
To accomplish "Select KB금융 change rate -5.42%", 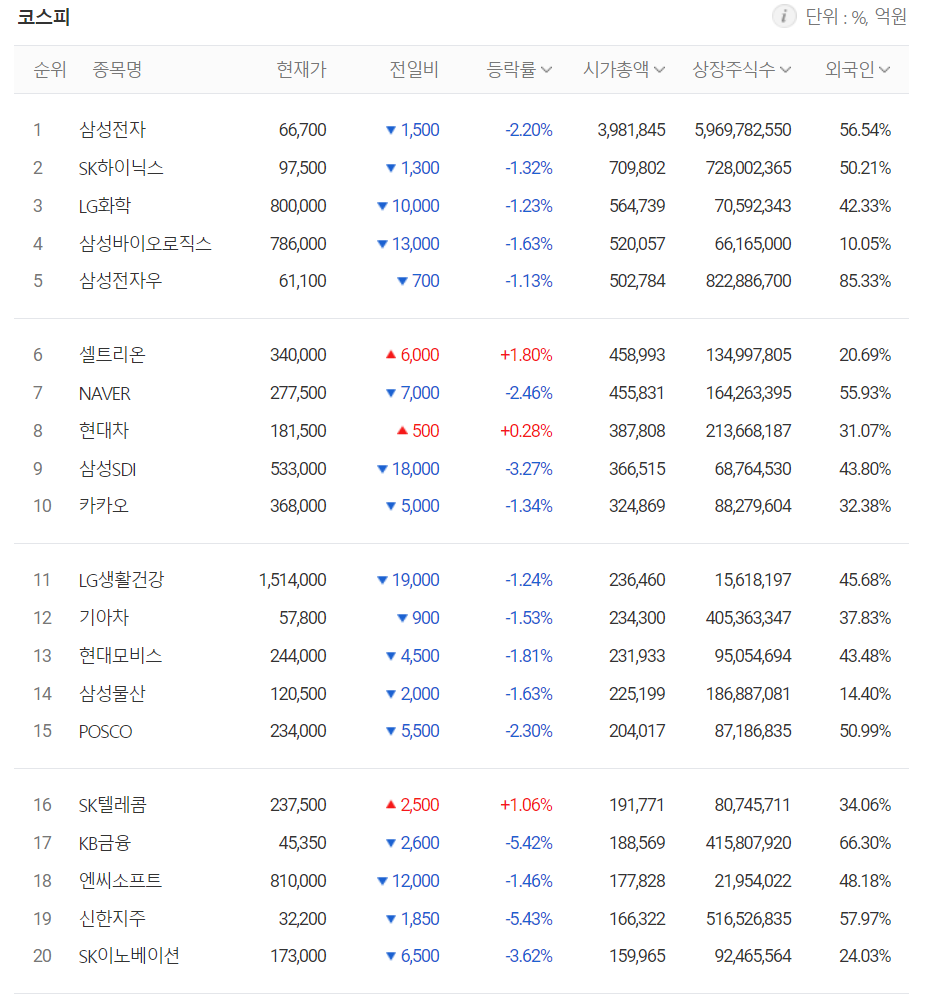I will [529, 843].
